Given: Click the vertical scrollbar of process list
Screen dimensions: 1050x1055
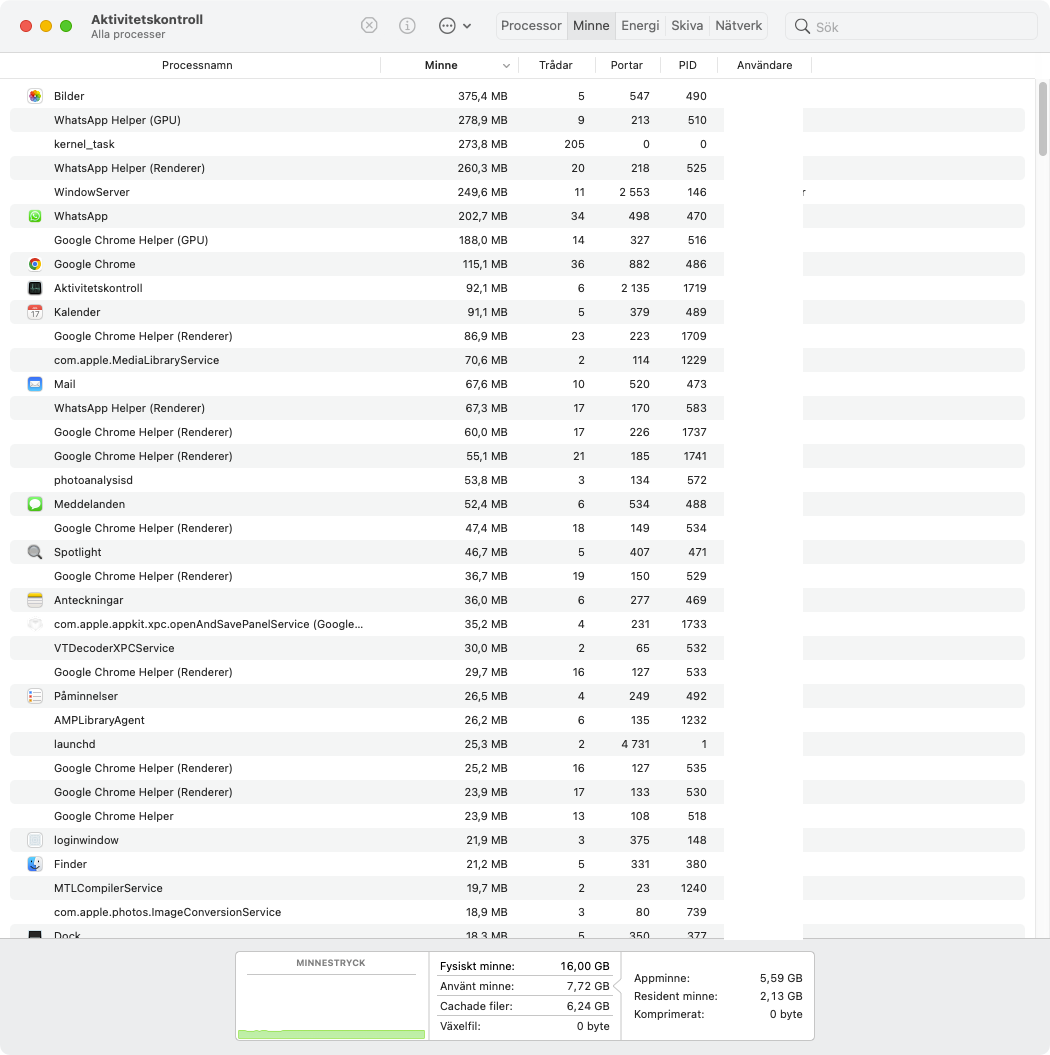Looking at the screenshot, I should tap(1043, 118).
